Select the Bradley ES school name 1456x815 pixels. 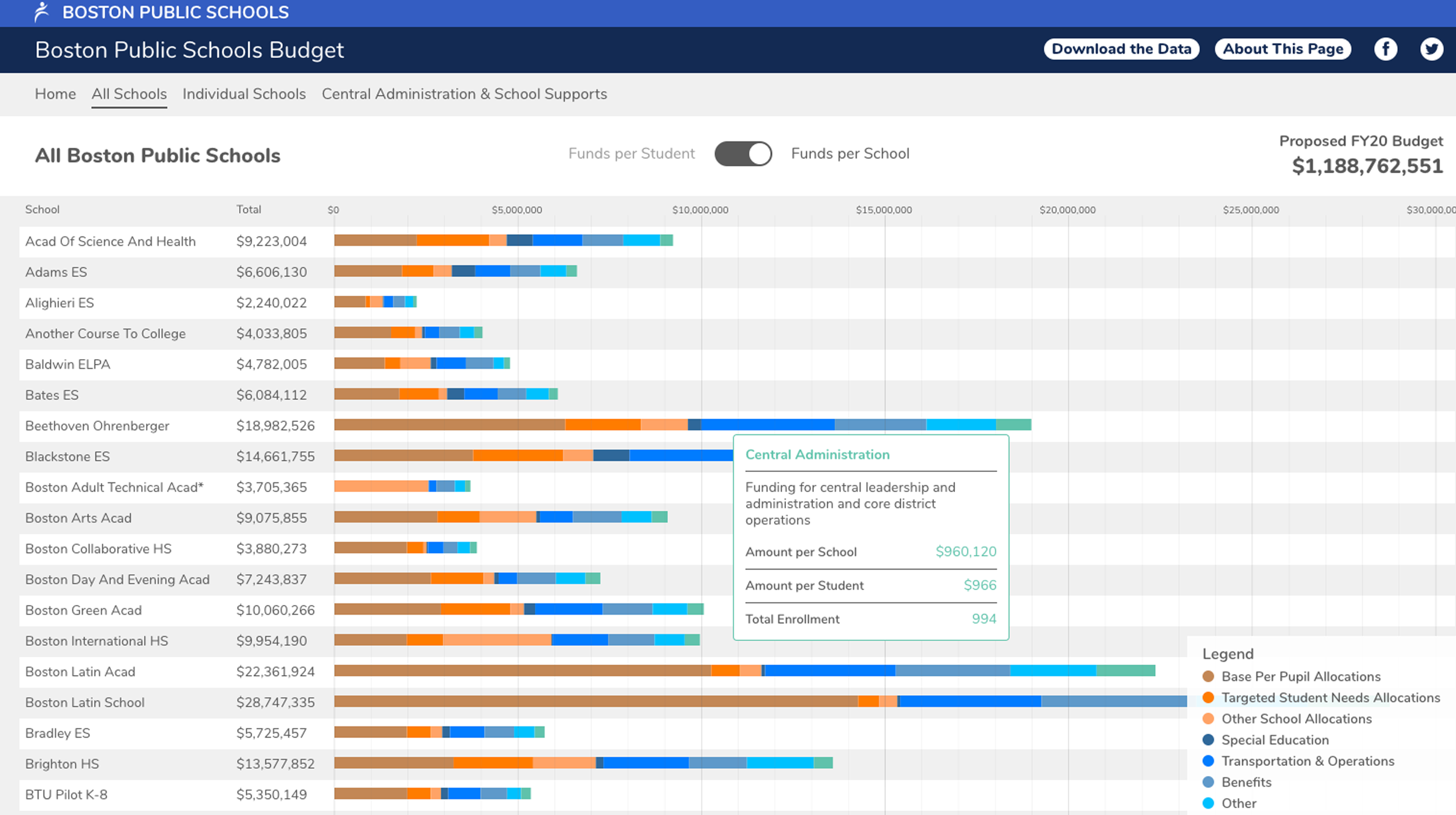coord(58,733)
